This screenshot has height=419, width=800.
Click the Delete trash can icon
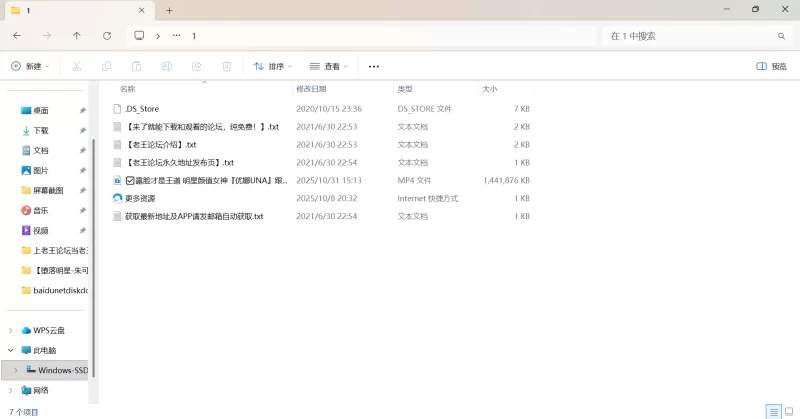point(227,66)
